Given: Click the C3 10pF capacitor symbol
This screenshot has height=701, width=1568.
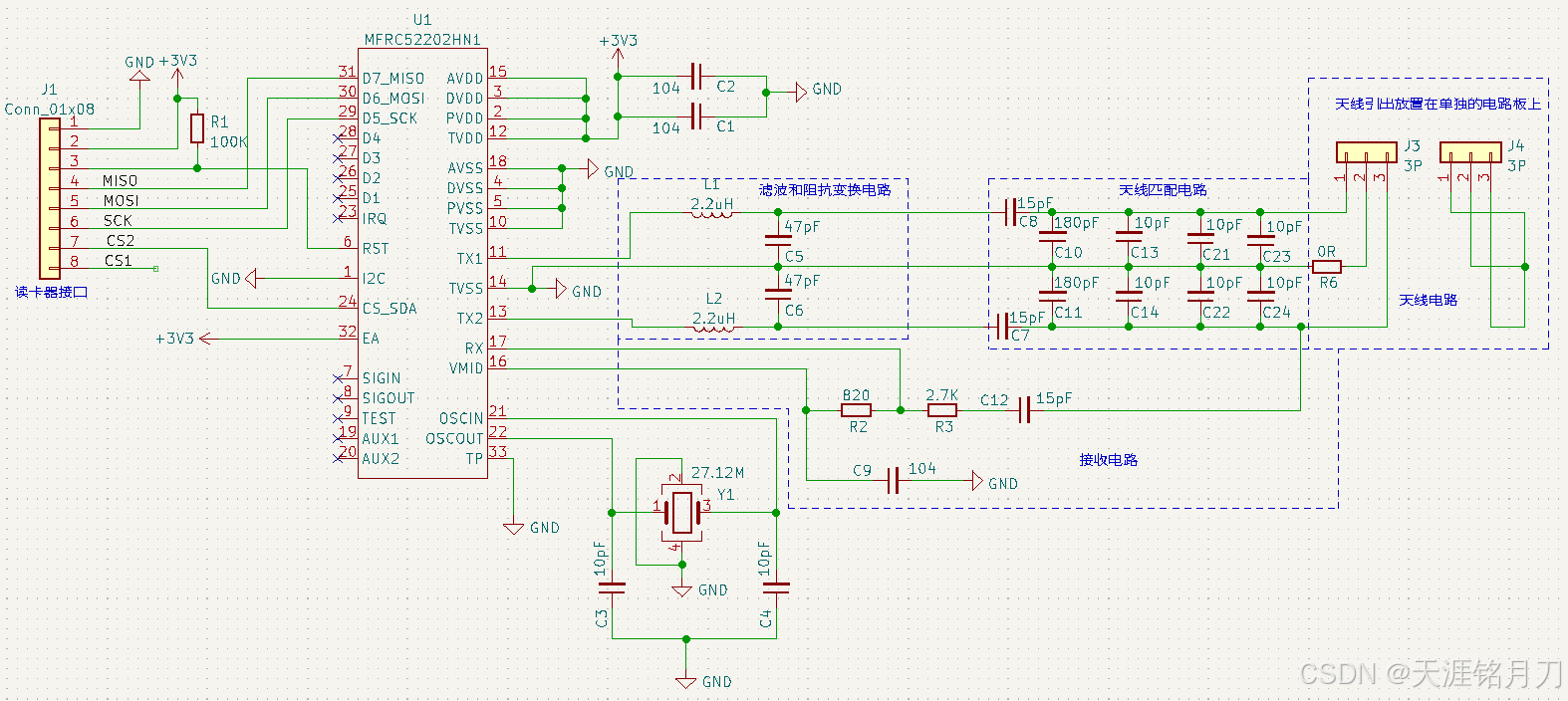Looking at the screenshot, I should pos(613,588).
